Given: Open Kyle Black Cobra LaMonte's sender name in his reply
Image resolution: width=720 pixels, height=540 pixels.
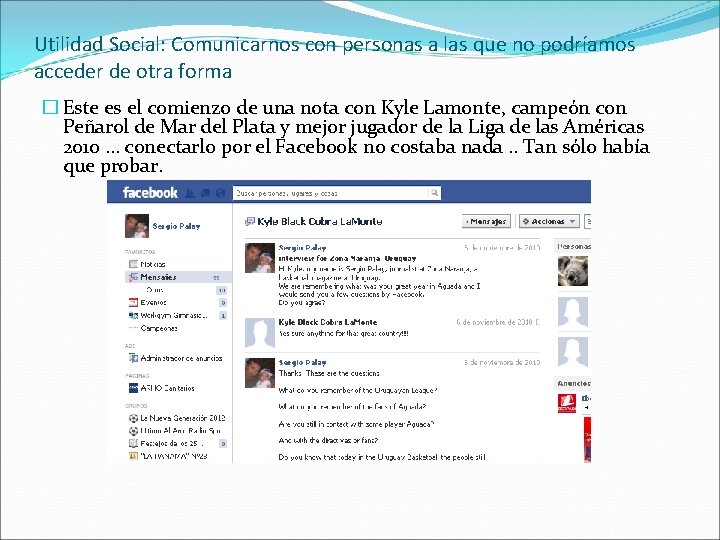Looking at the screenshot, I should 328,322.
